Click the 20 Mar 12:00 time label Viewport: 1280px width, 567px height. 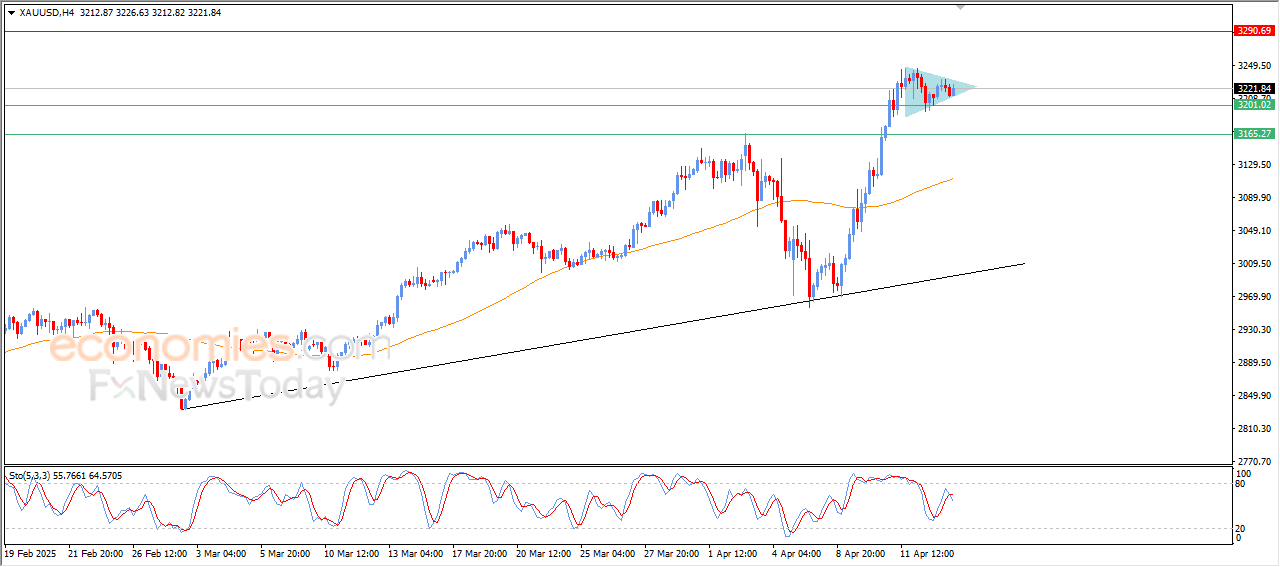(543, 553)
